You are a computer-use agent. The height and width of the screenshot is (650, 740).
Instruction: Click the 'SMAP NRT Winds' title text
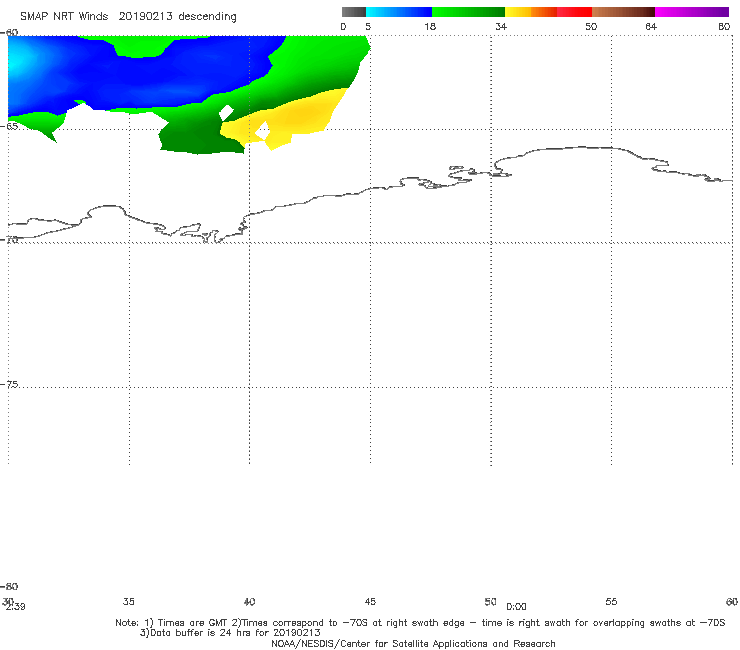click(64, 16)
